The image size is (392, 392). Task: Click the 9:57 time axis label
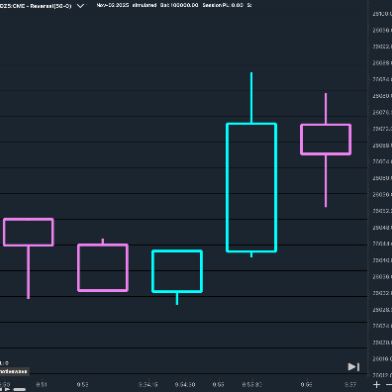350,385
